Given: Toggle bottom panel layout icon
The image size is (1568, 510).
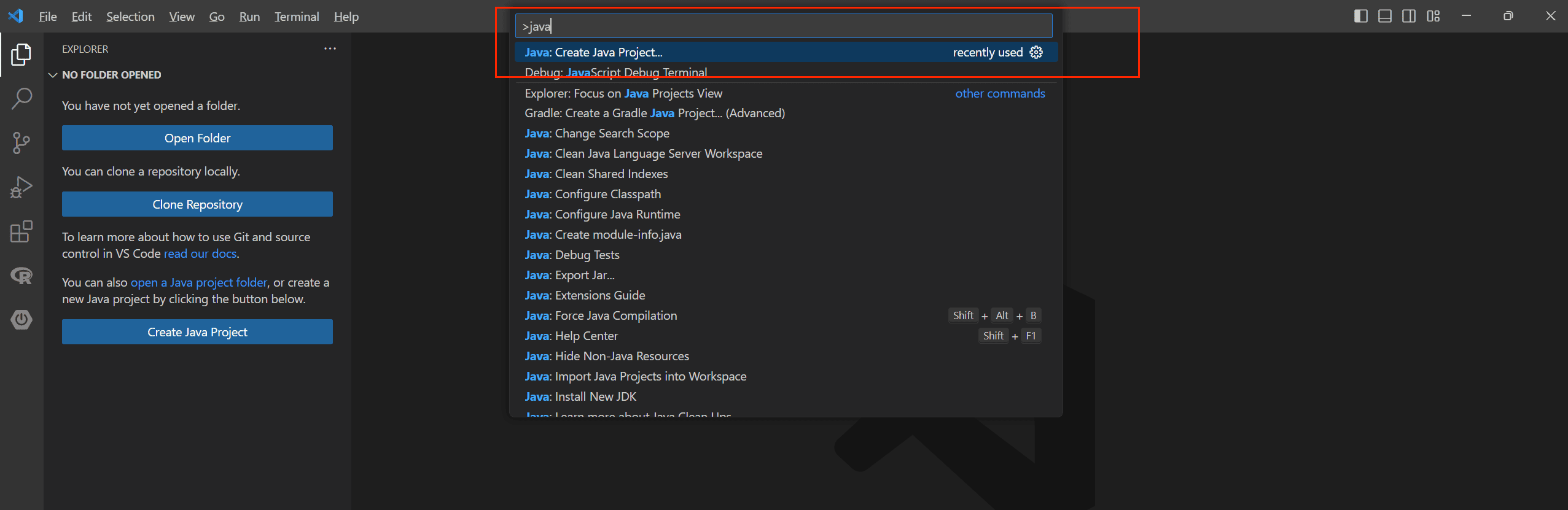Looking at the screenshot, I should click(x=1385, y=16).
